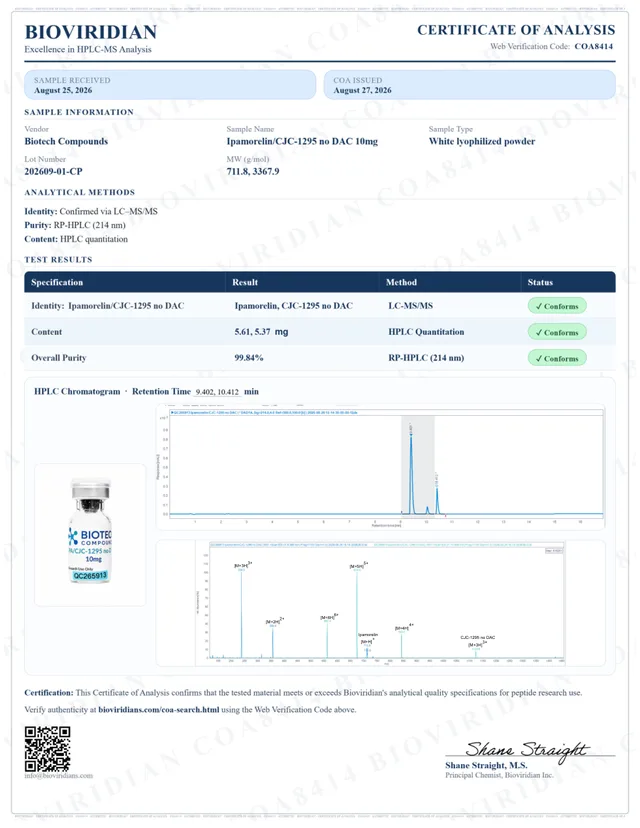The height and width of the screenshot is (828, 640).
Task: Click the Content: HPLC quantitation line
Action: [x=76, y=239]
